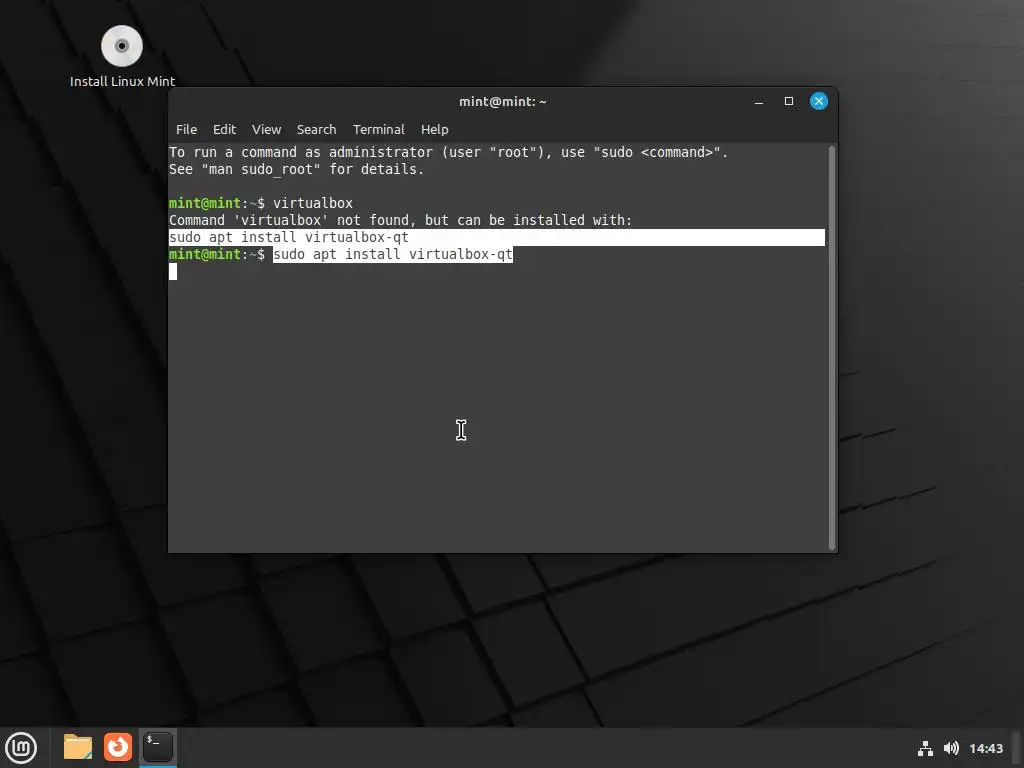
Task: Click the highlighted 'sudo apt install virtualbox-qt' output line
Action: (496, 237)
